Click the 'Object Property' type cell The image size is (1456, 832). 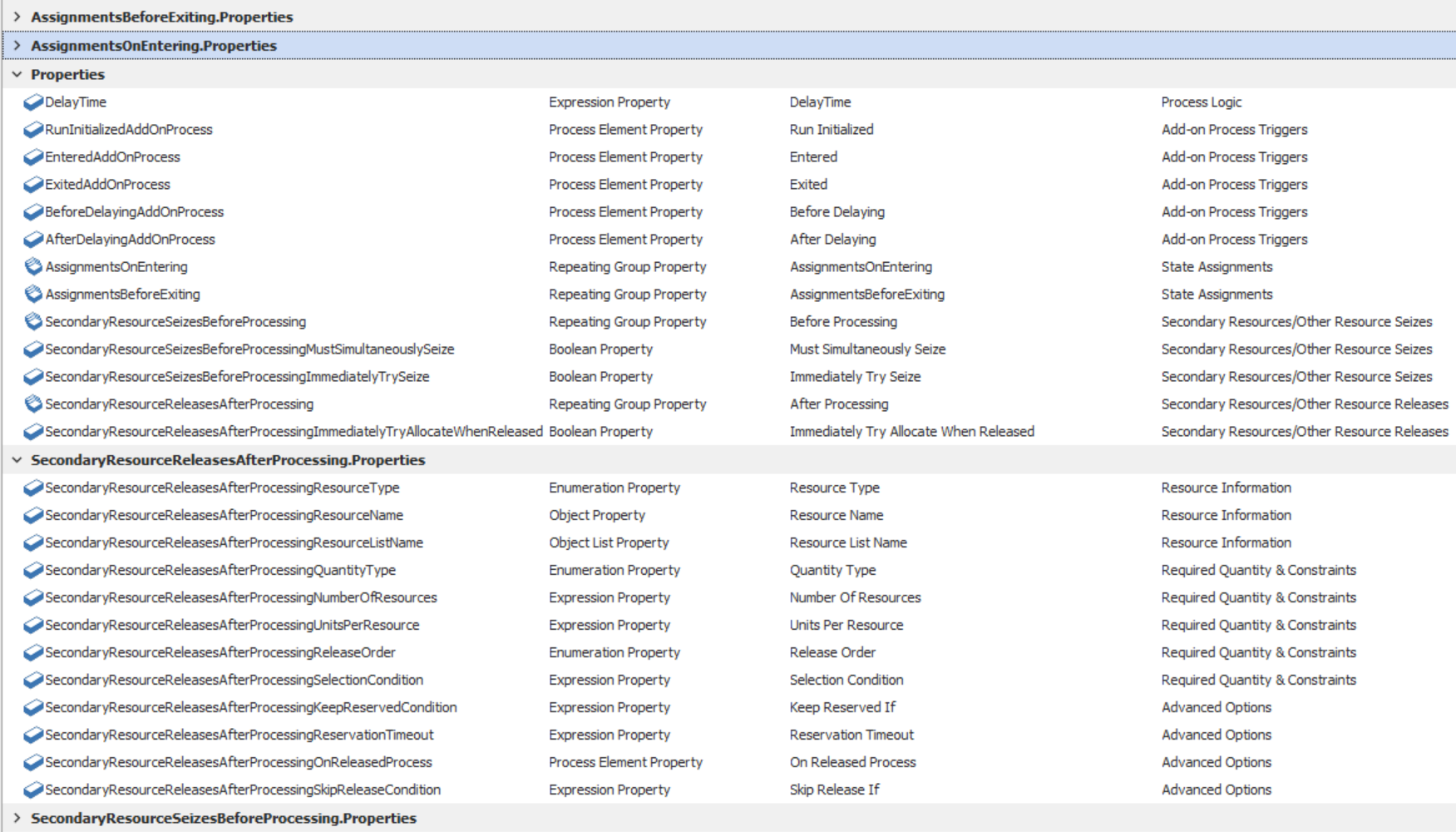click(x=597, y=516)
